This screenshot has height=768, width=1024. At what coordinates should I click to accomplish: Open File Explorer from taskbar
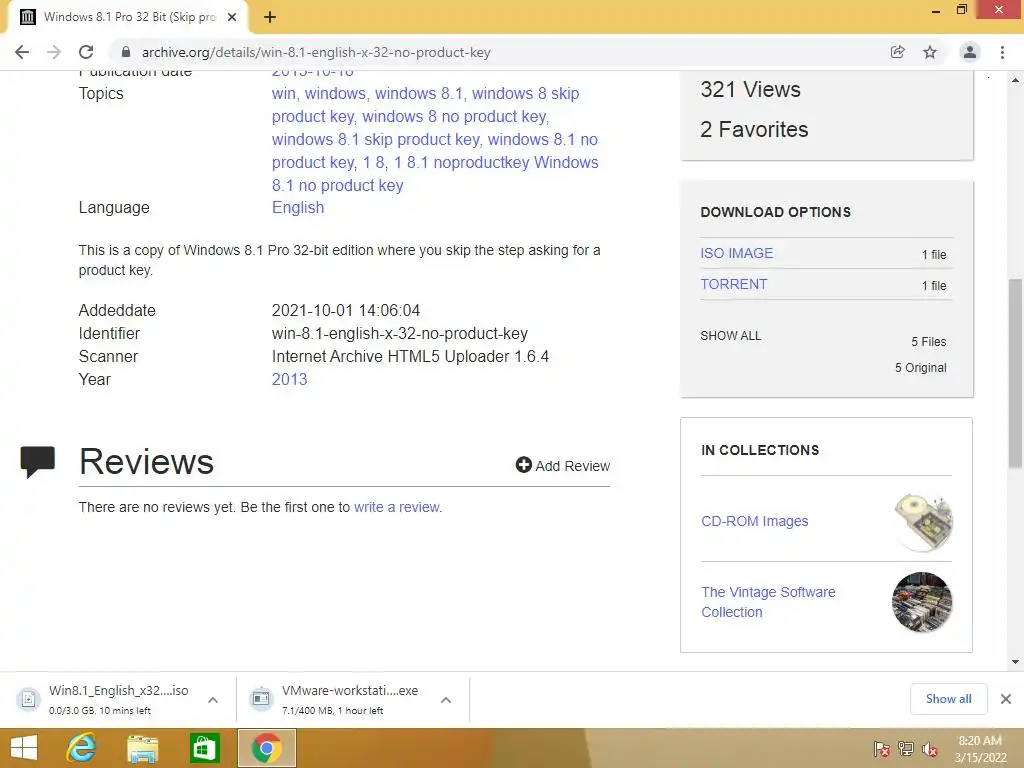point(142,748)
